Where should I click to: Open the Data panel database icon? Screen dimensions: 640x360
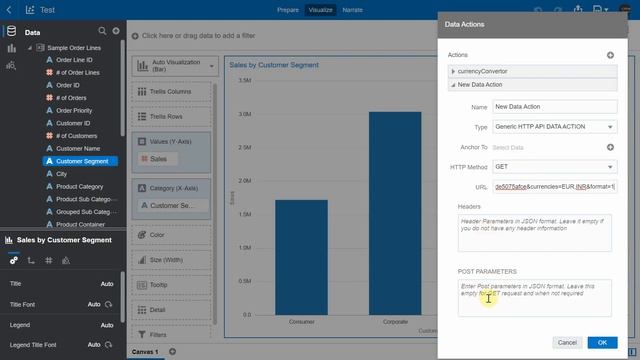coord(11,31)
